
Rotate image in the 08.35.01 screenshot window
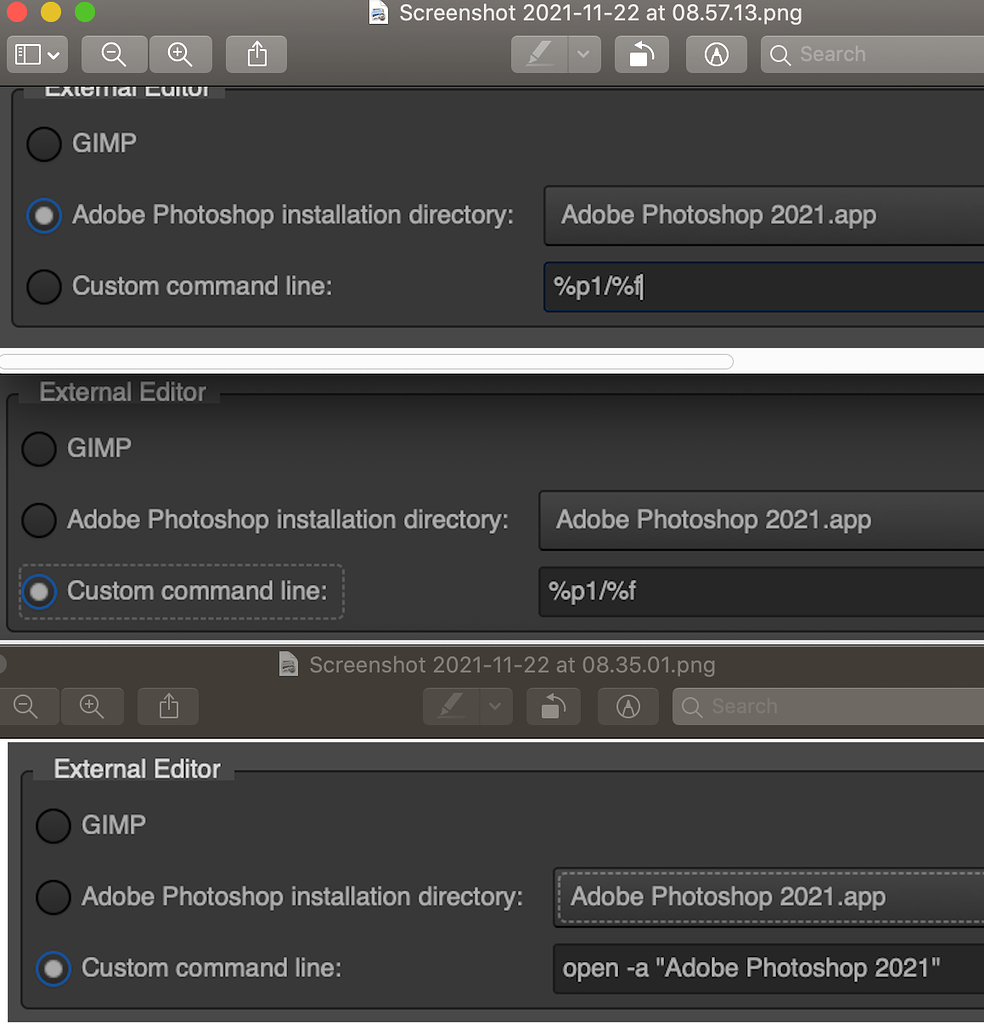pos(553,707)
